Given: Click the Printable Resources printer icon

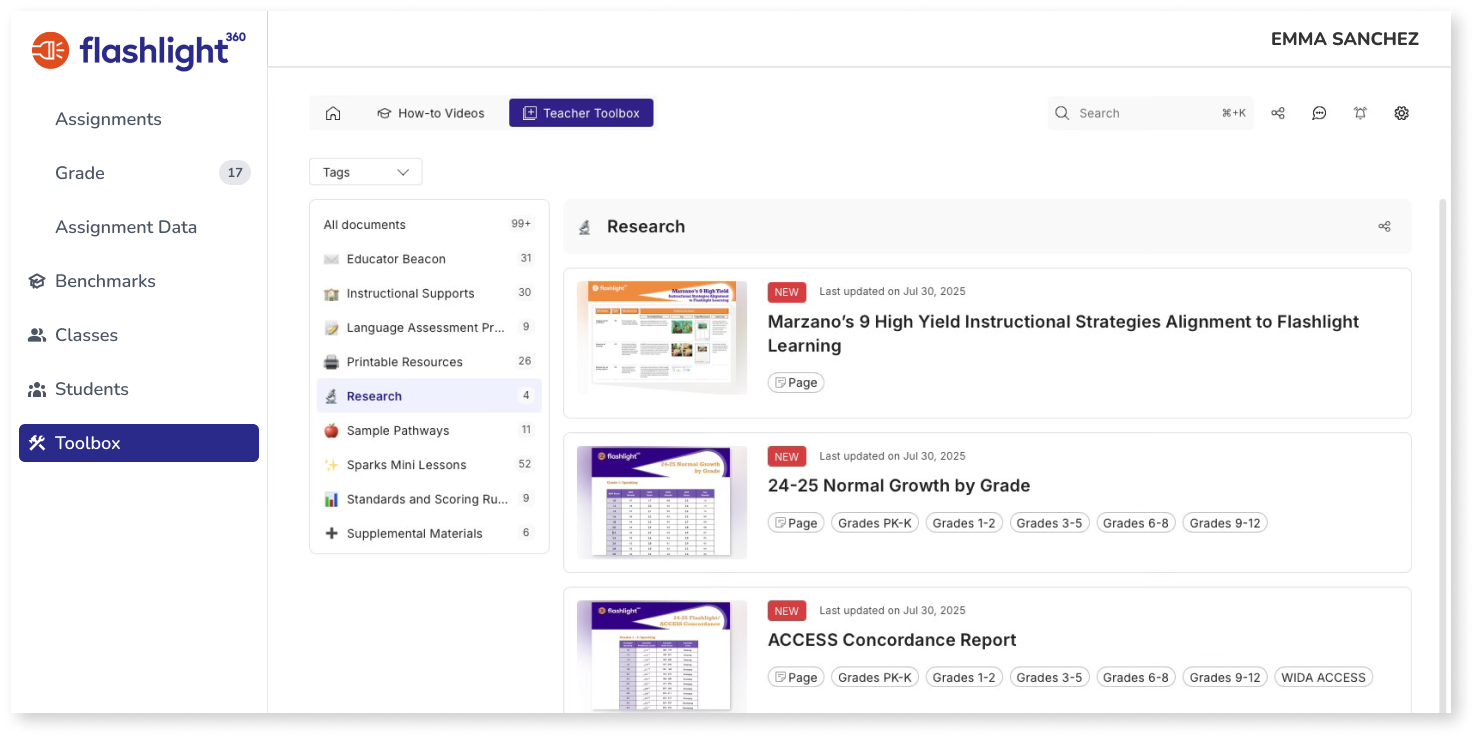Looking at the screenshot, I should click(x=331, y=362).
